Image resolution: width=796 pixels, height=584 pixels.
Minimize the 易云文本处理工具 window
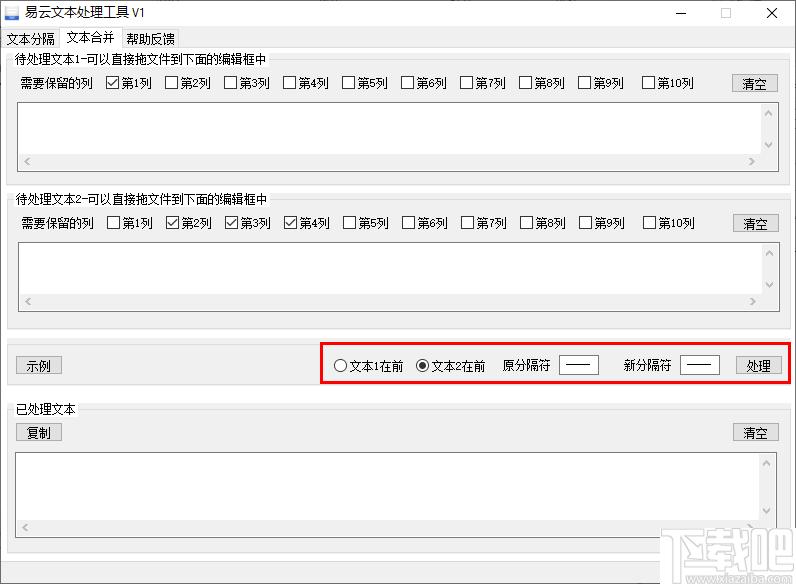[681, 13]
